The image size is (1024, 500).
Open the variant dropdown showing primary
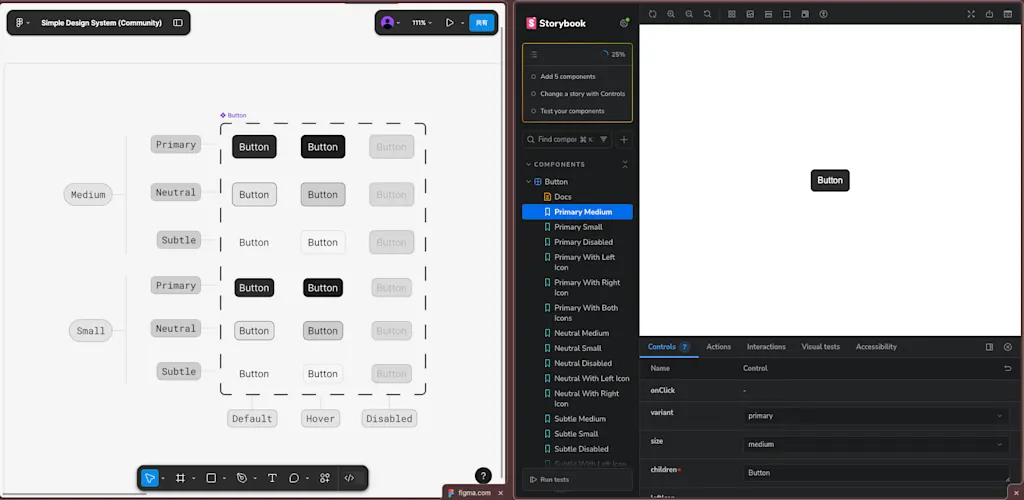click(876, 416)
